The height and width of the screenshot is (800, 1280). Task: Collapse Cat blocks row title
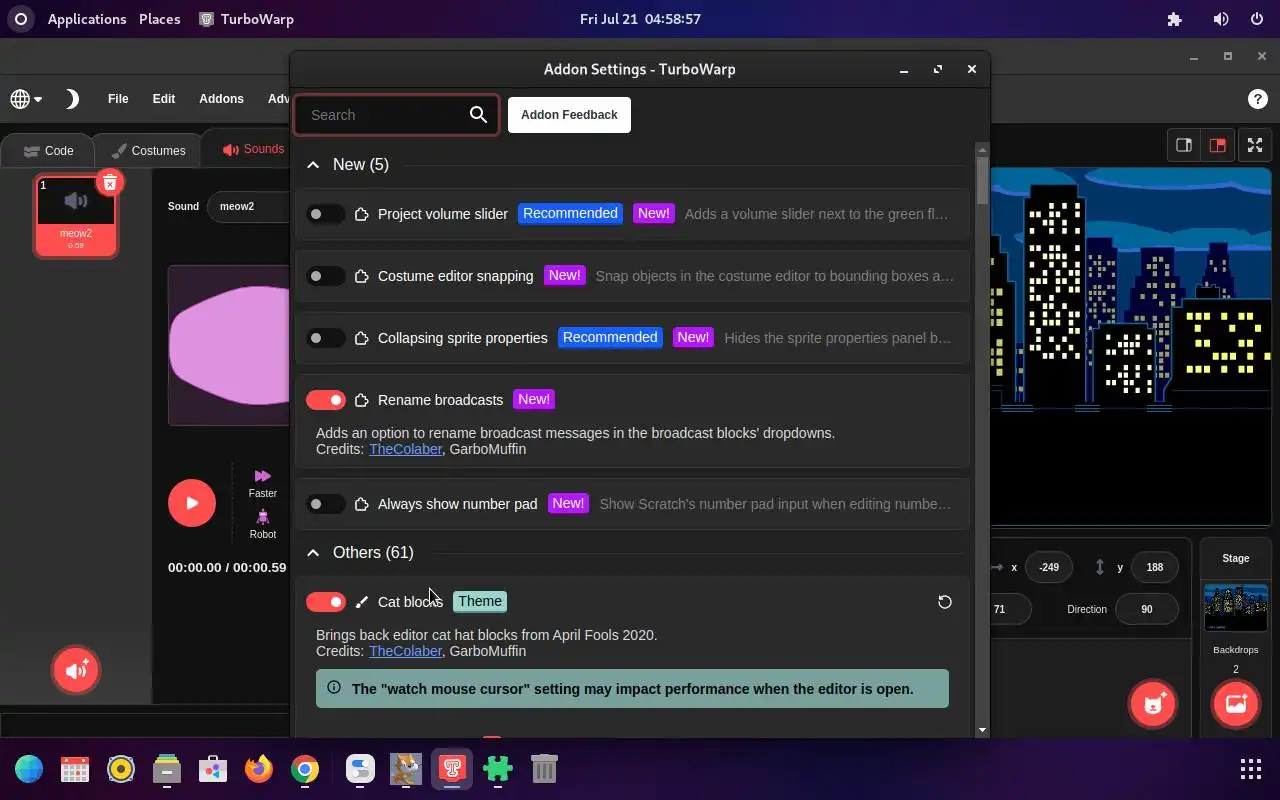[x=410, y=602]
